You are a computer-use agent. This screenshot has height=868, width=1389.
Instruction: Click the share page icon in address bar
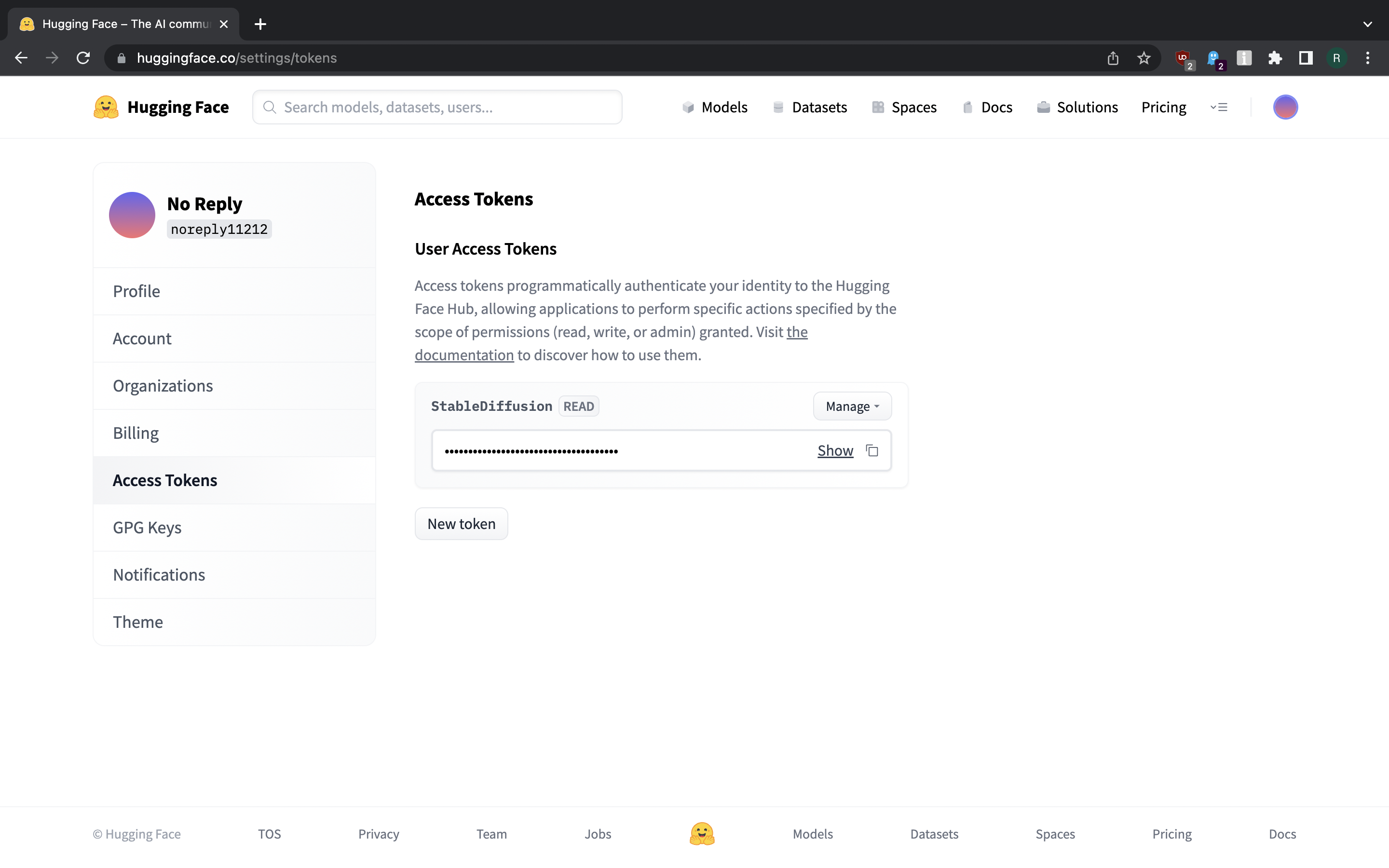(x=1113, y=58)
